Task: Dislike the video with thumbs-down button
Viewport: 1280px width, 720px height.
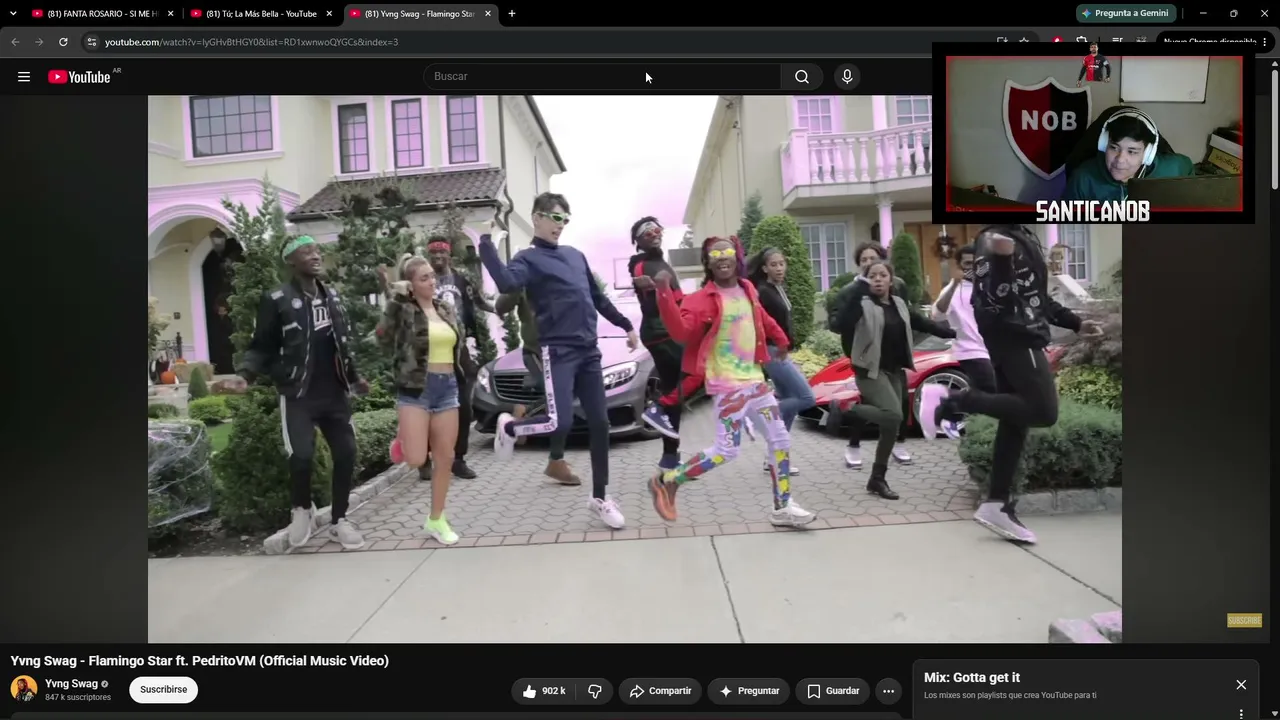Action: tap(595, 691)
